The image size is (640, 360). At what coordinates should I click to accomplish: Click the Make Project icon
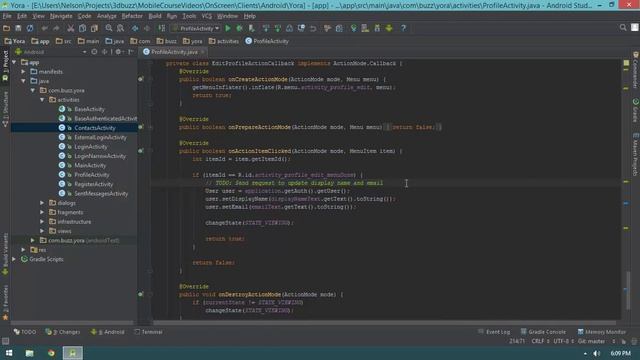(x=162, y=28)
